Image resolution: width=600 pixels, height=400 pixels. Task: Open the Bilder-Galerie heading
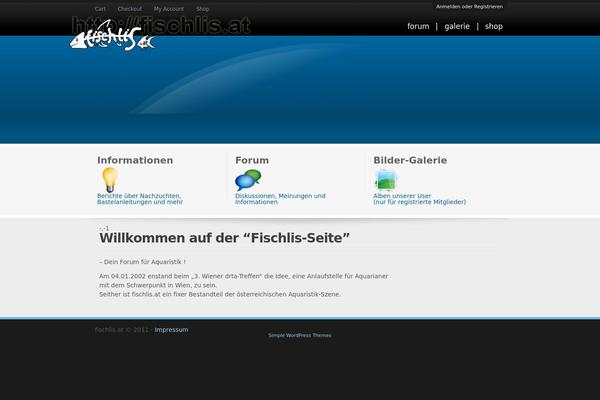coord(410,160)
